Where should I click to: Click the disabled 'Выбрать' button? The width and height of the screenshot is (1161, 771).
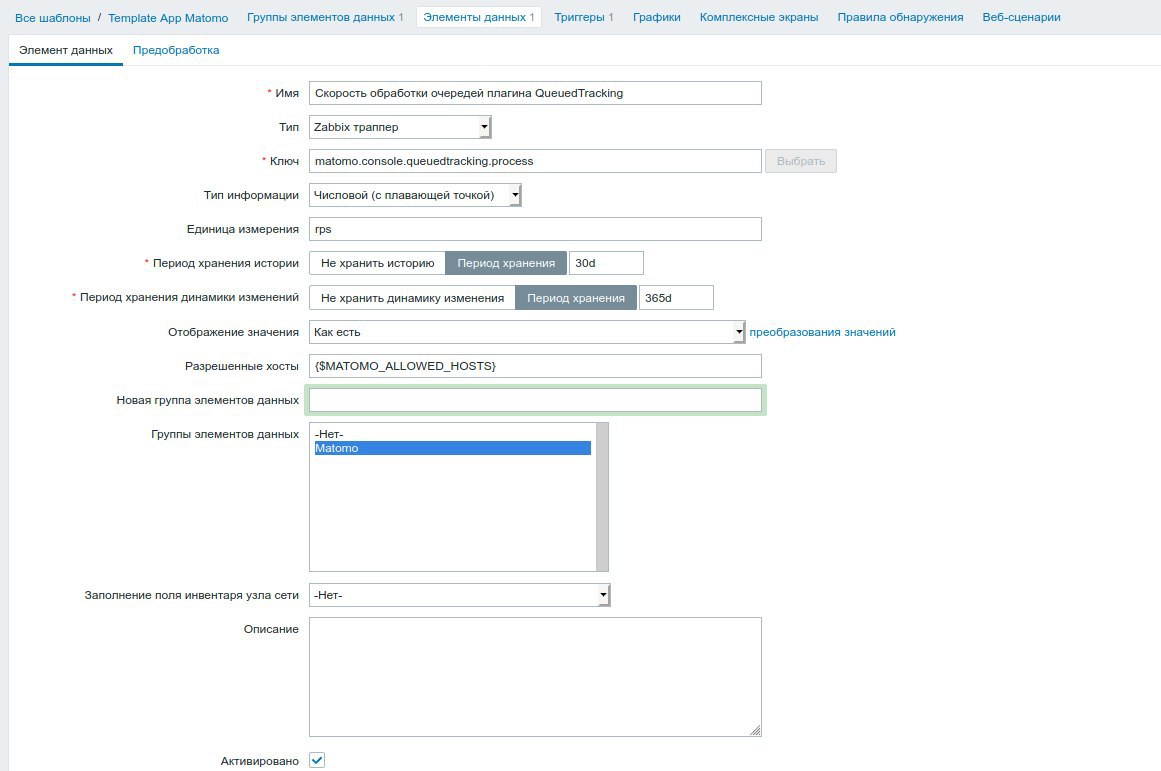[800, 161]
